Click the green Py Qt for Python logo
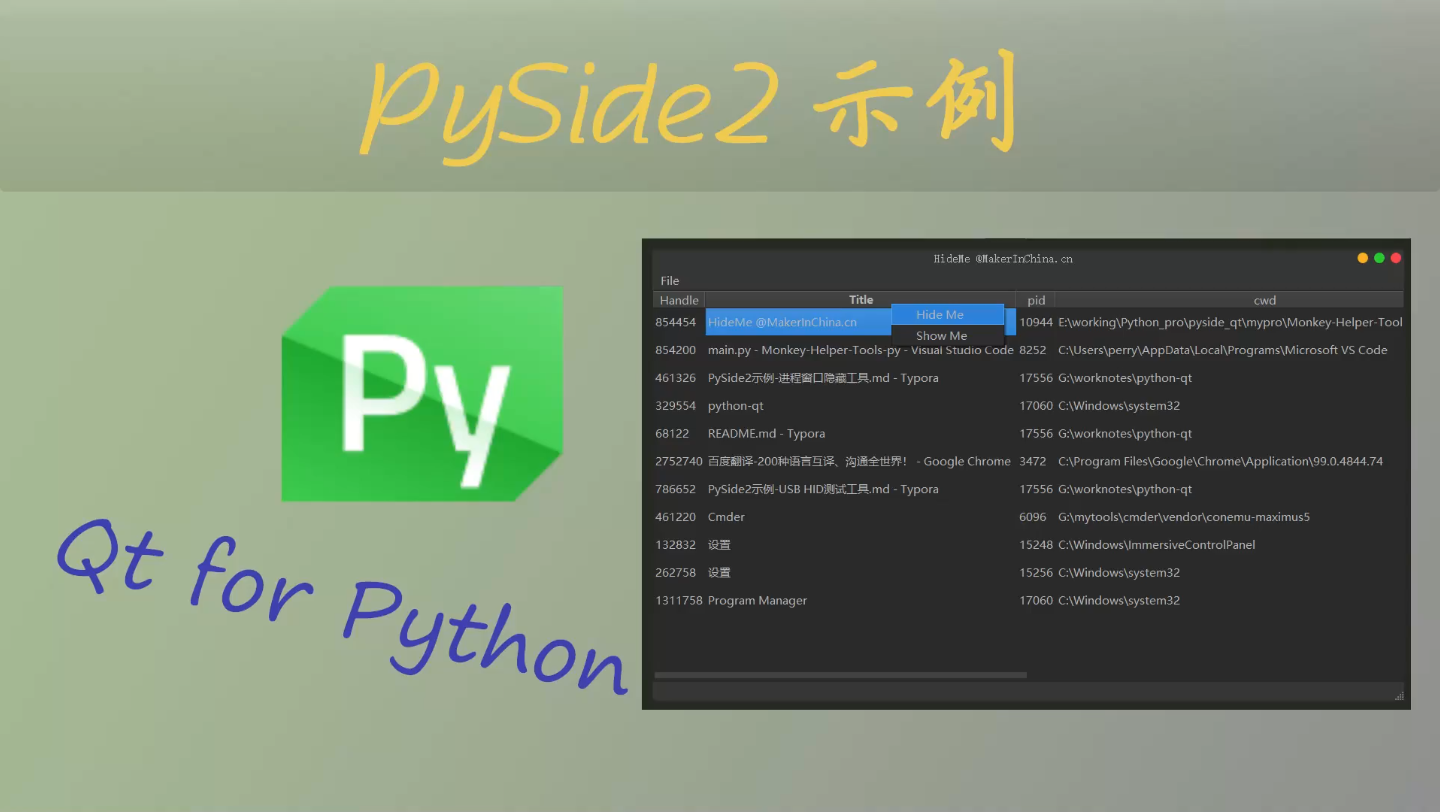This screenshot has width=1440, height=812. (422, 393)
